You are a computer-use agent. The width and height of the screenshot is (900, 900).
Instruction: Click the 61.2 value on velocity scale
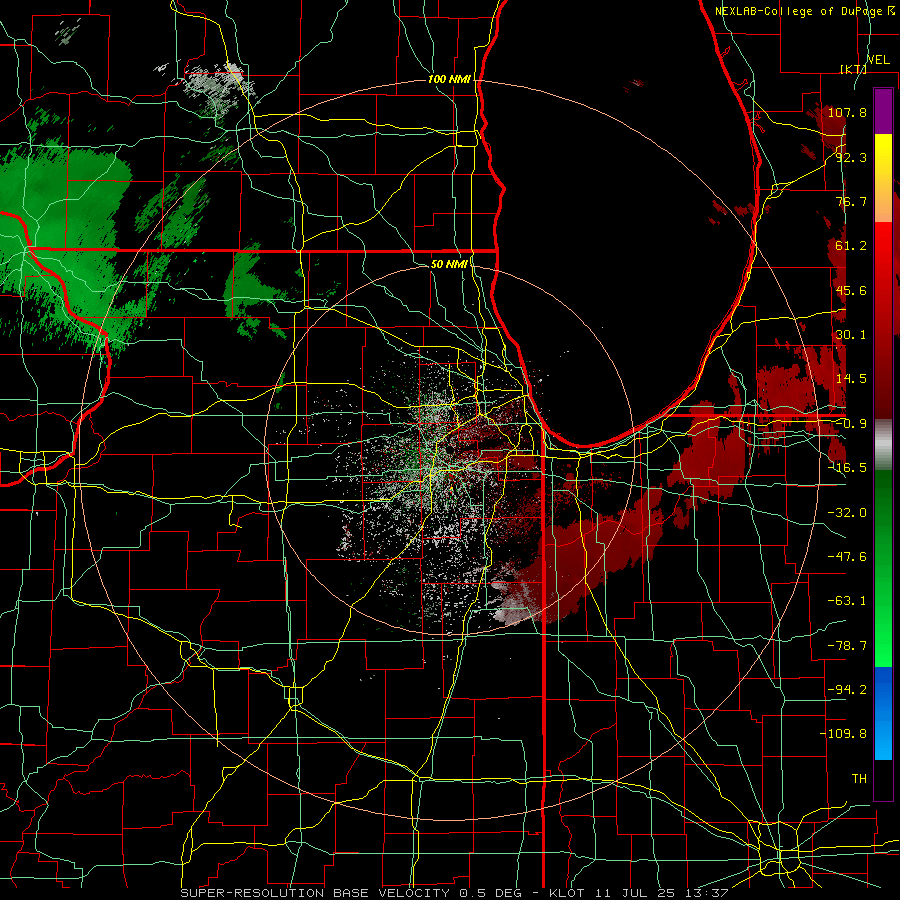851,246
